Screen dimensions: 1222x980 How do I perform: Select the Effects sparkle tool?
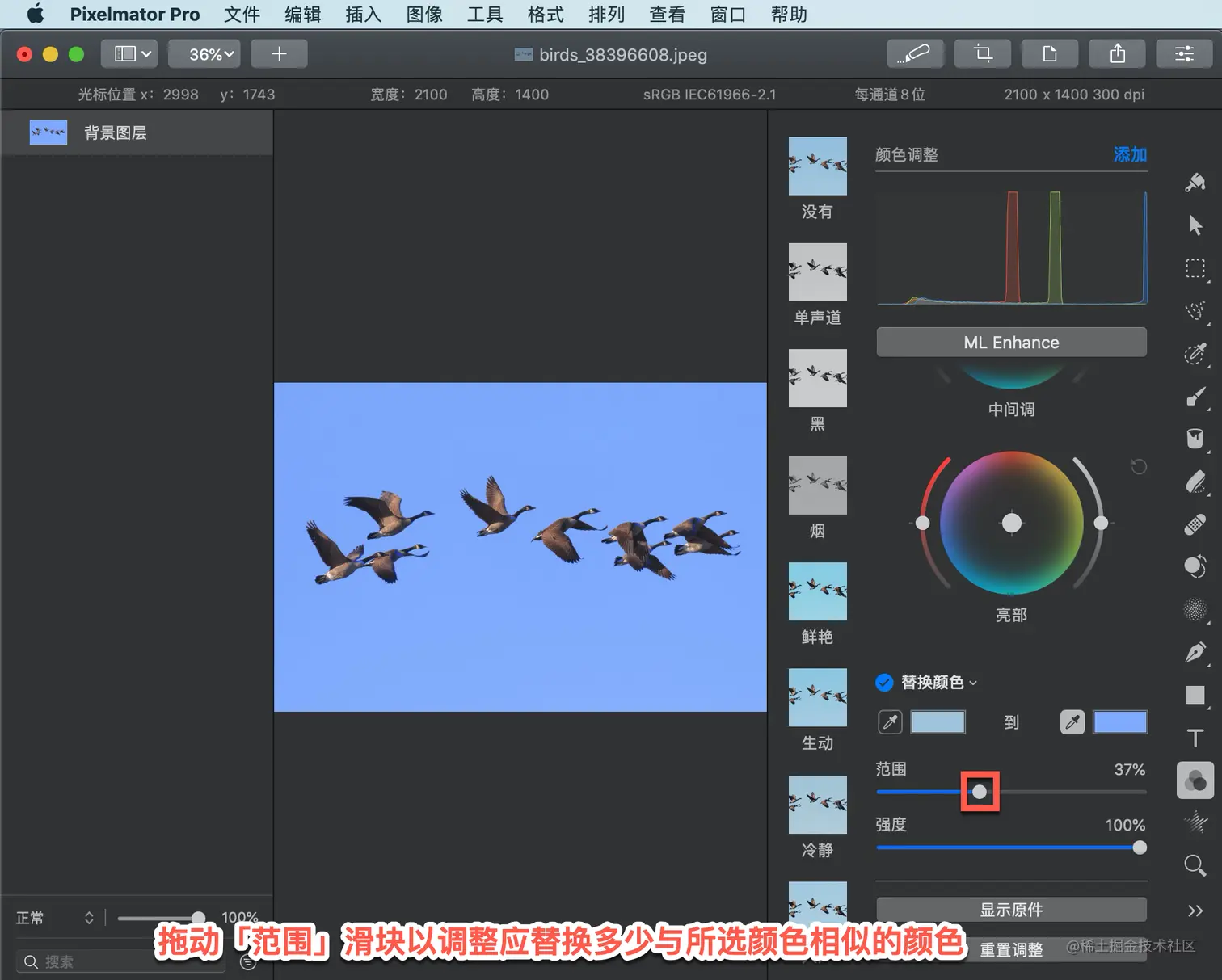coord(1195,822)
